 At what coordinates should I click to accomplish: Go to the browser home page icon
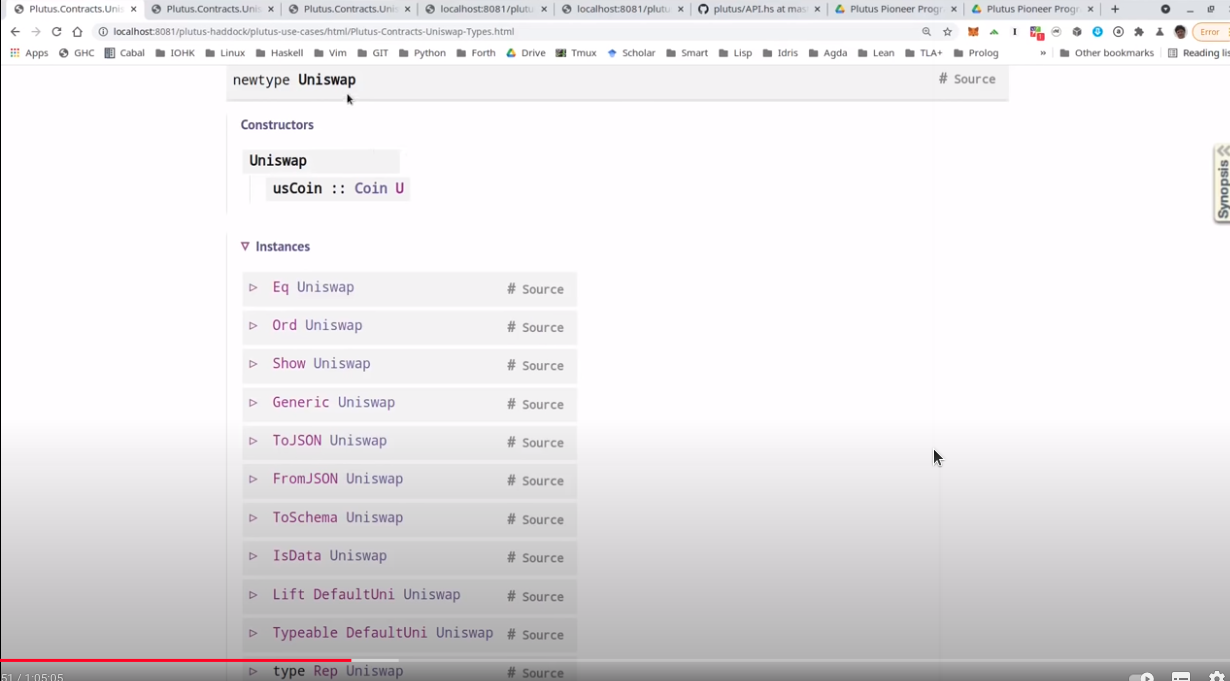point(77,32)
